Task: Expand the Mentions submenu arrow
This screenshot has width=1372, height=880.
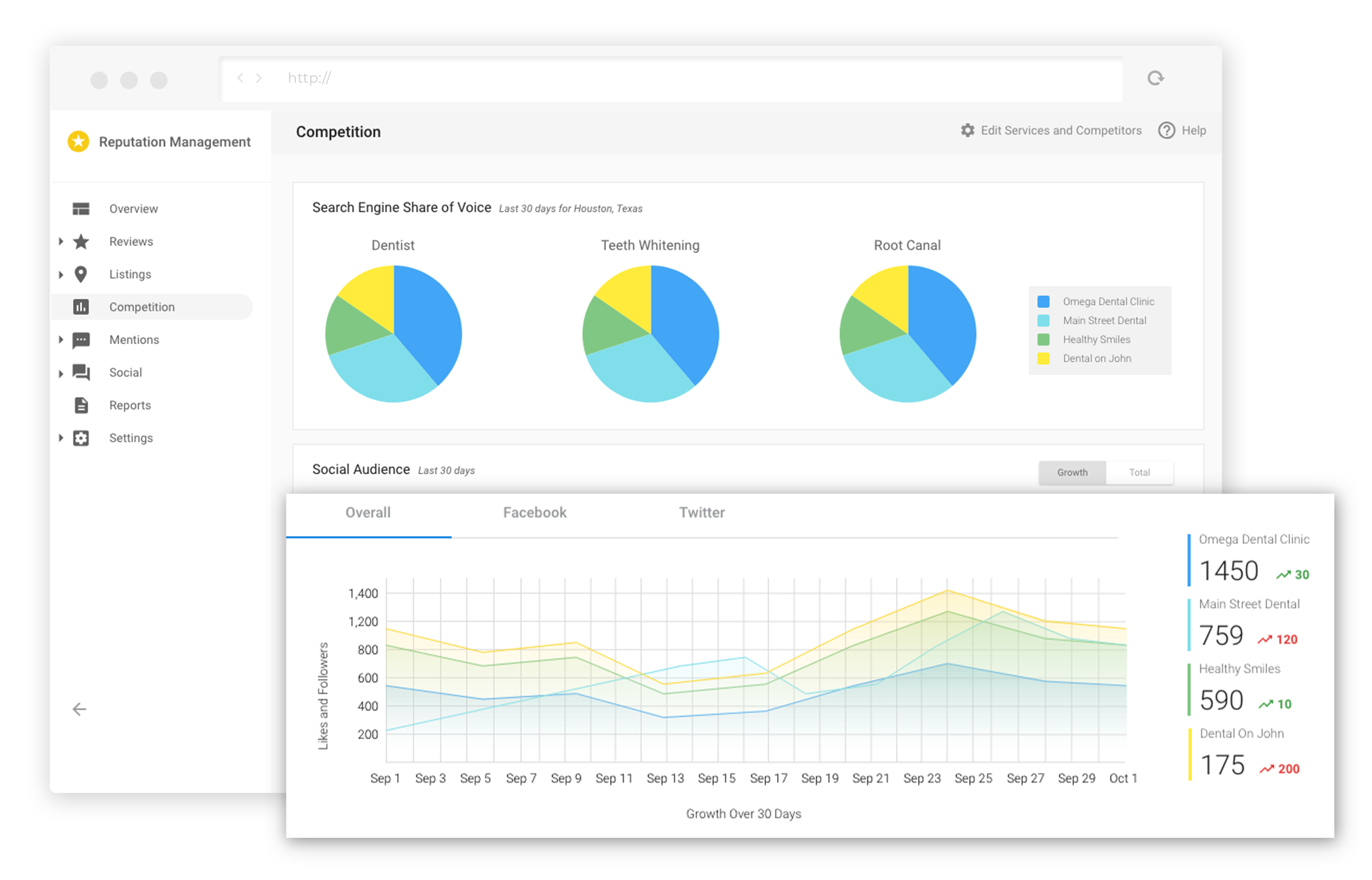Action: pos(61,340)
